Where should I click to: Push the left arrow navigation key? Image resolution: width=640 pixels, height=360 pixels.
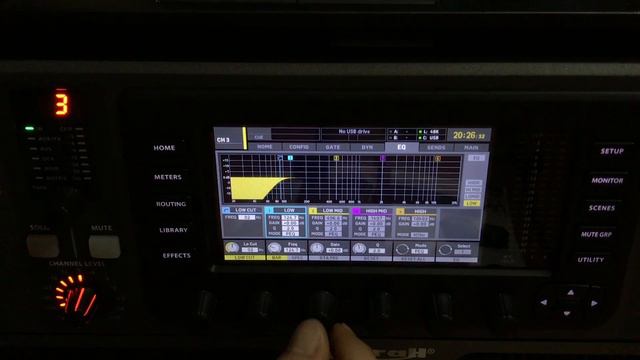click(543, 302)
